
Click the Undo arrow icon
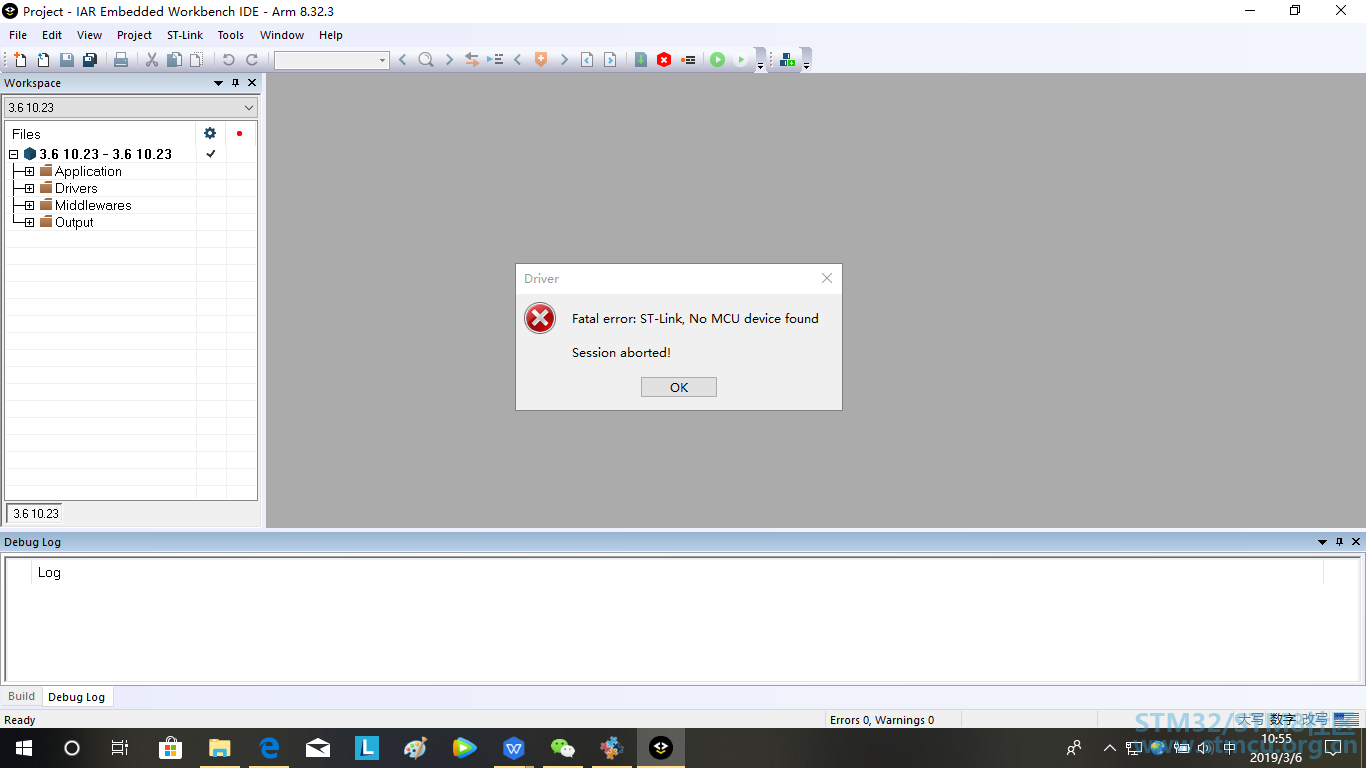[228, 60]
